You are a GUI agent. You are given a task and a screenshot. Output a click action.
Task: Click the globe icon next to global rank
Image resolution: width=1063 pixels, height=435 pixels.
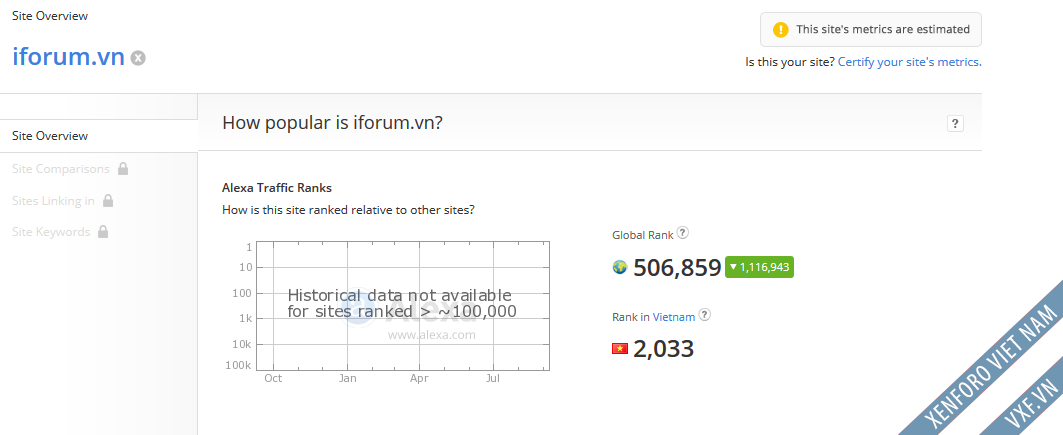(620, 267)
